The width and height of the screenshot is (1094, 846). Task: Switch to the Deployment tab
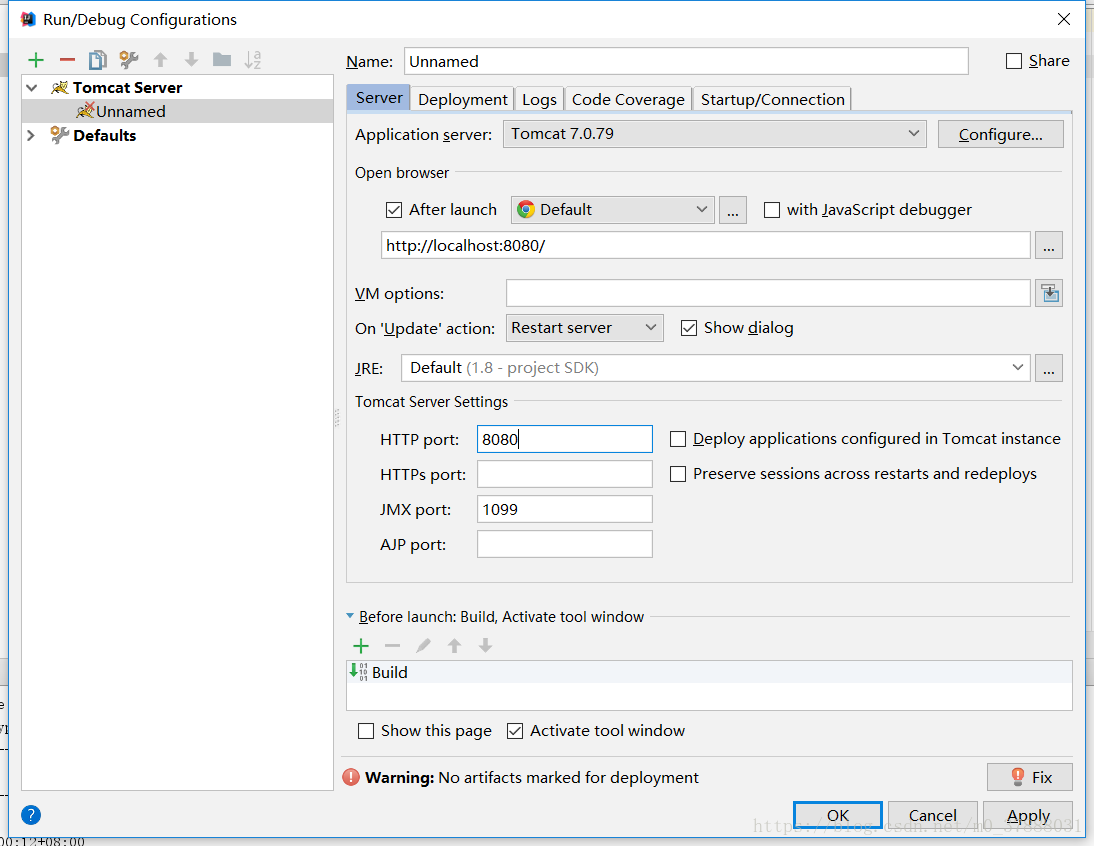click(x=463, y=99)
